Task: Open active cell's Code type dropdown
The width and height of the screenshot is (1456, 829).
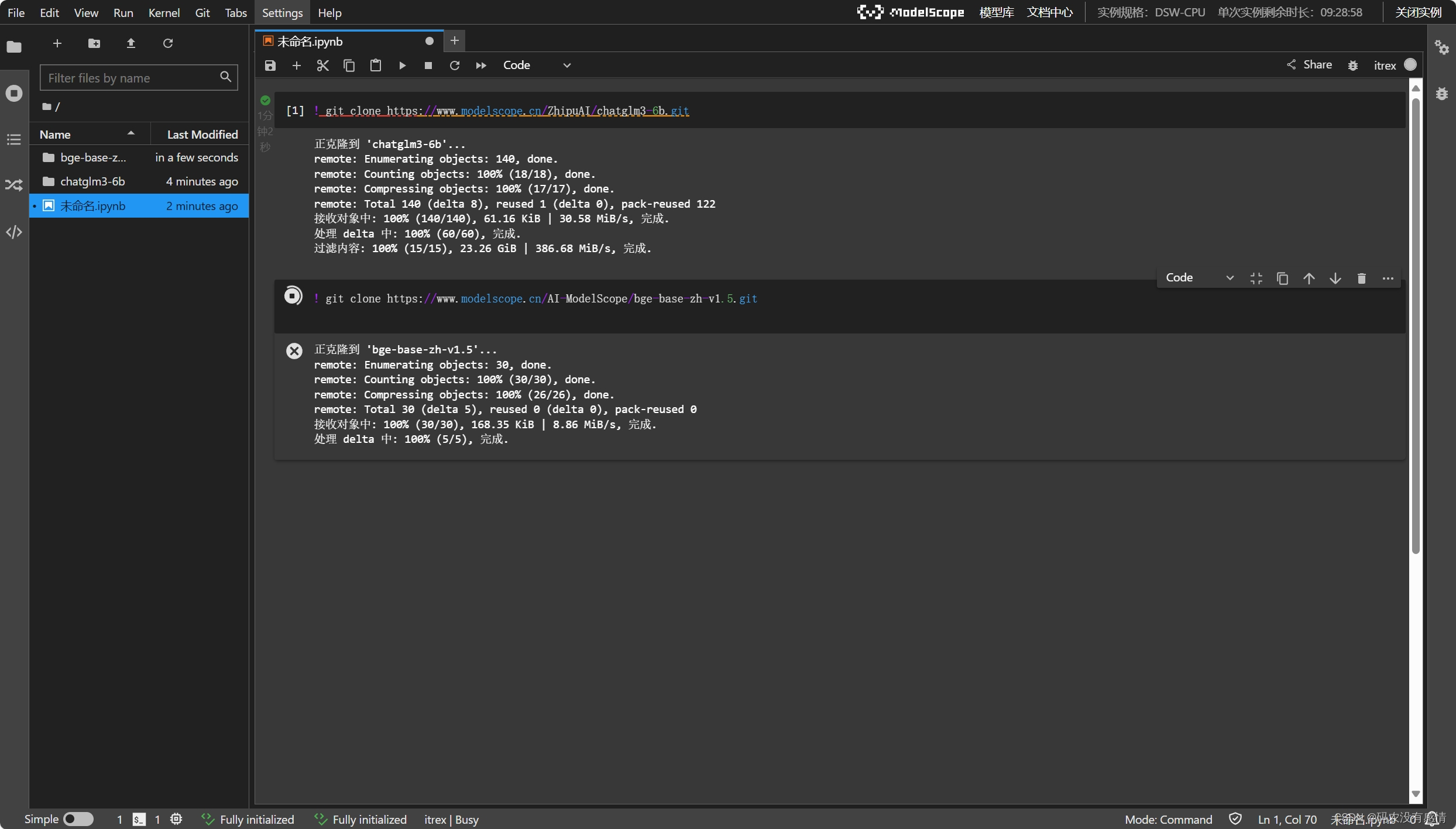Action: [x=1200, y=278]
